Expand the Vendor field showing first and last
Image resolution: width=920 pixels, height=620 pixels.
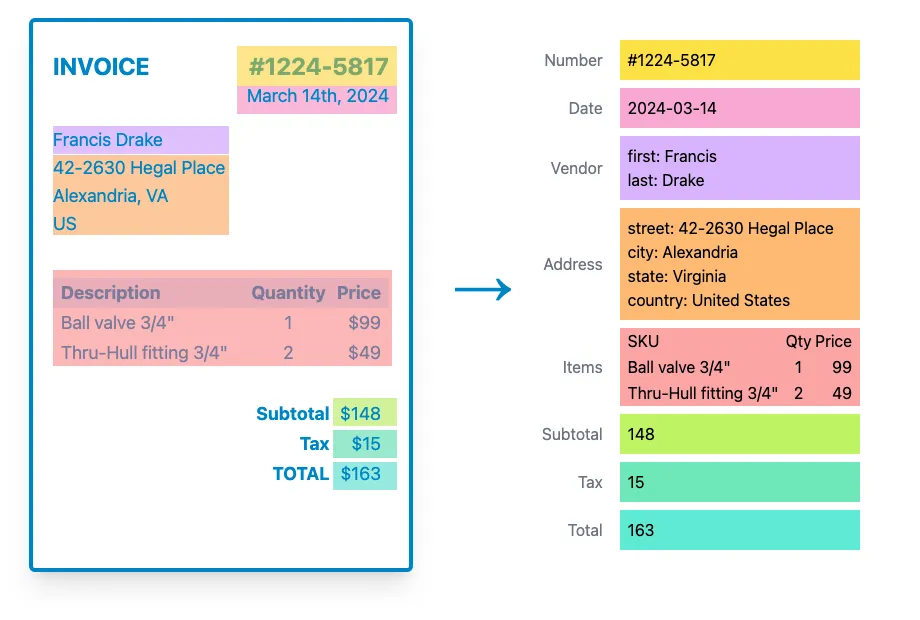tap(739, 167)
